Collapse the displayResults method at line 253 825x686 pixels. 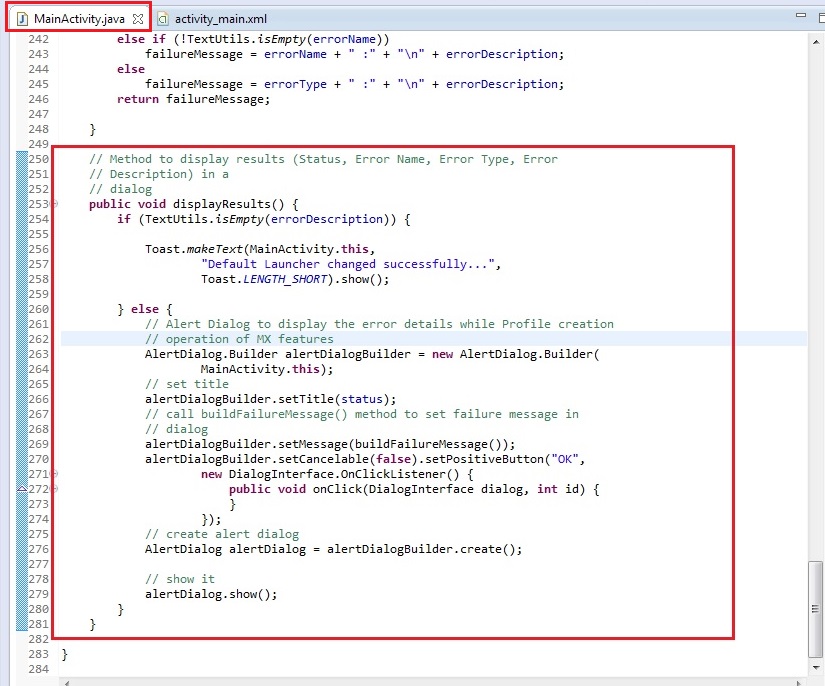55,204
